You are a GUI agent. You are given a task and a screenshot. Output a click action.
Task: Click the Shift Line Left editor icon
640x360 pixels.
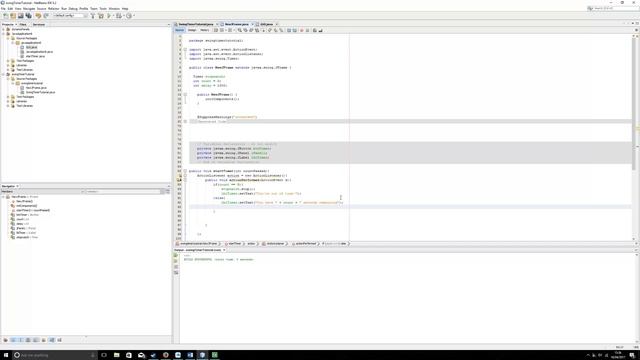pos(289,30)
